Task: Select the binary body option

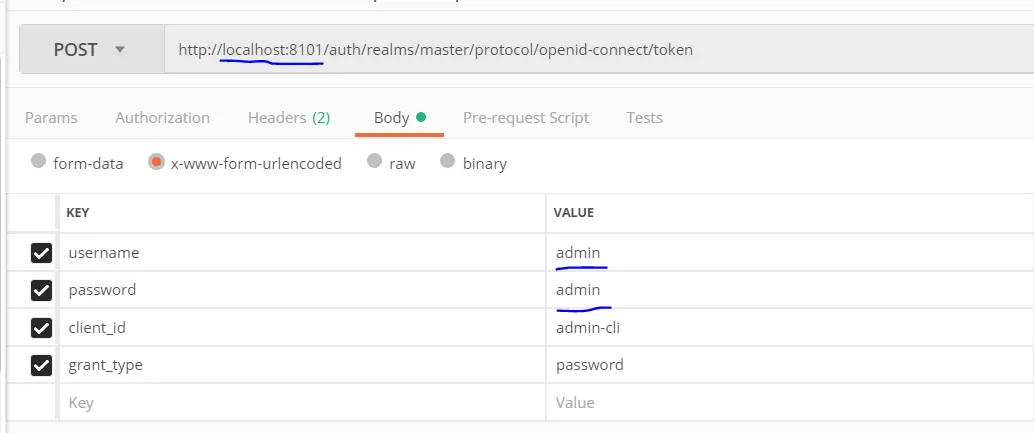Action: tap(447, 162)
